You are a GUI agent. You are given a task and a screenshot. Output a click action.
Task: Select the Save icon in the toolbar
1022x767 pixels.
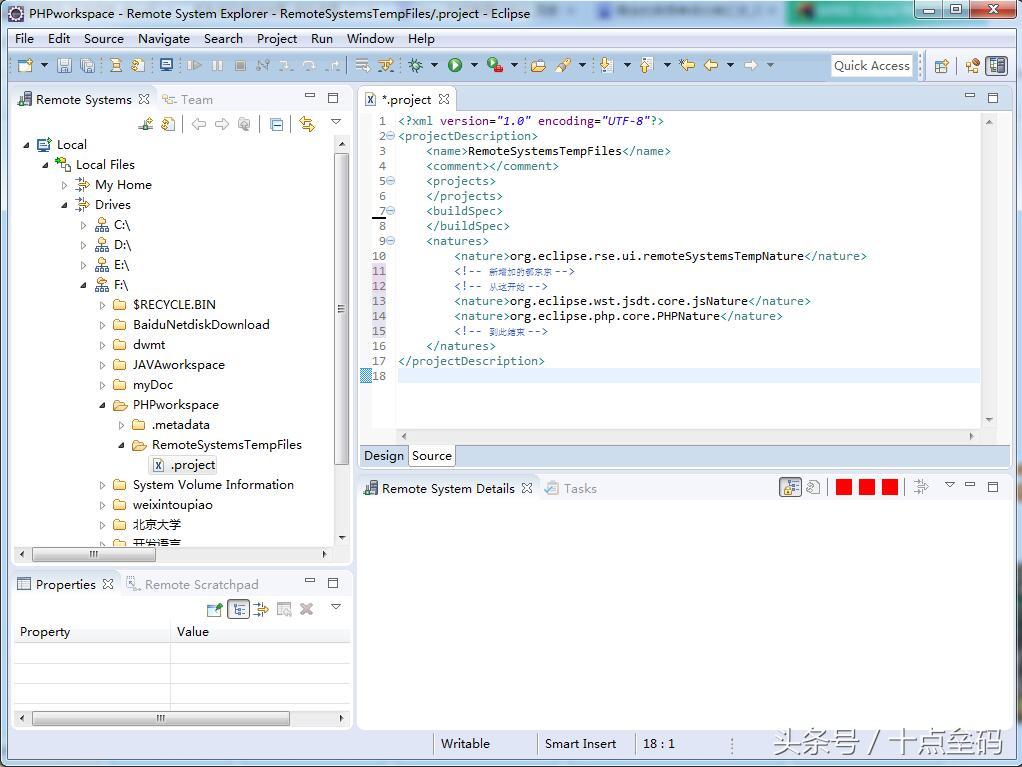64,66
